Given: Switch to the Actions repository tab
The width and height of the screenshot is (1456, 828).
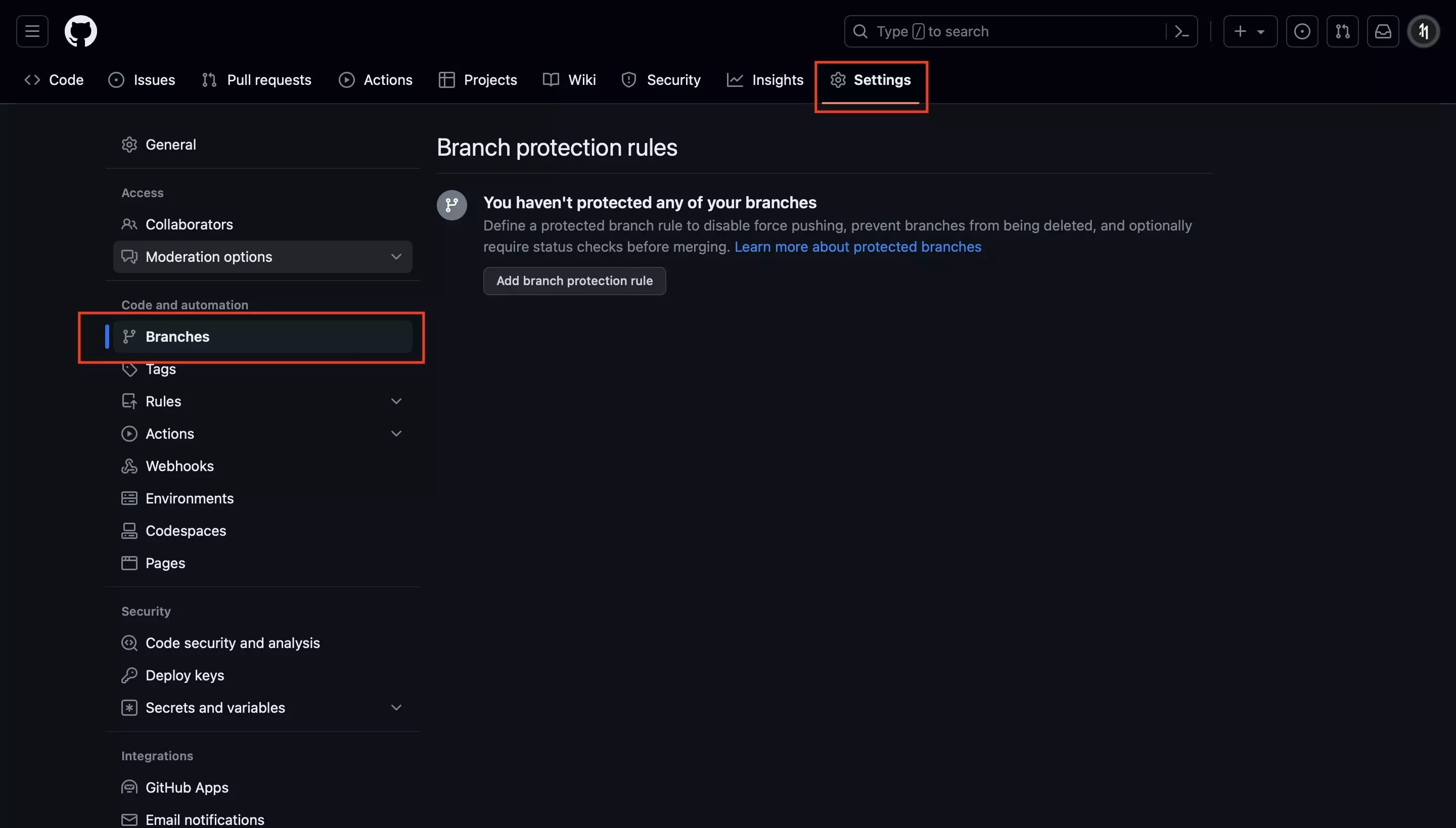Looking at the screenshot, I should 375,80.
